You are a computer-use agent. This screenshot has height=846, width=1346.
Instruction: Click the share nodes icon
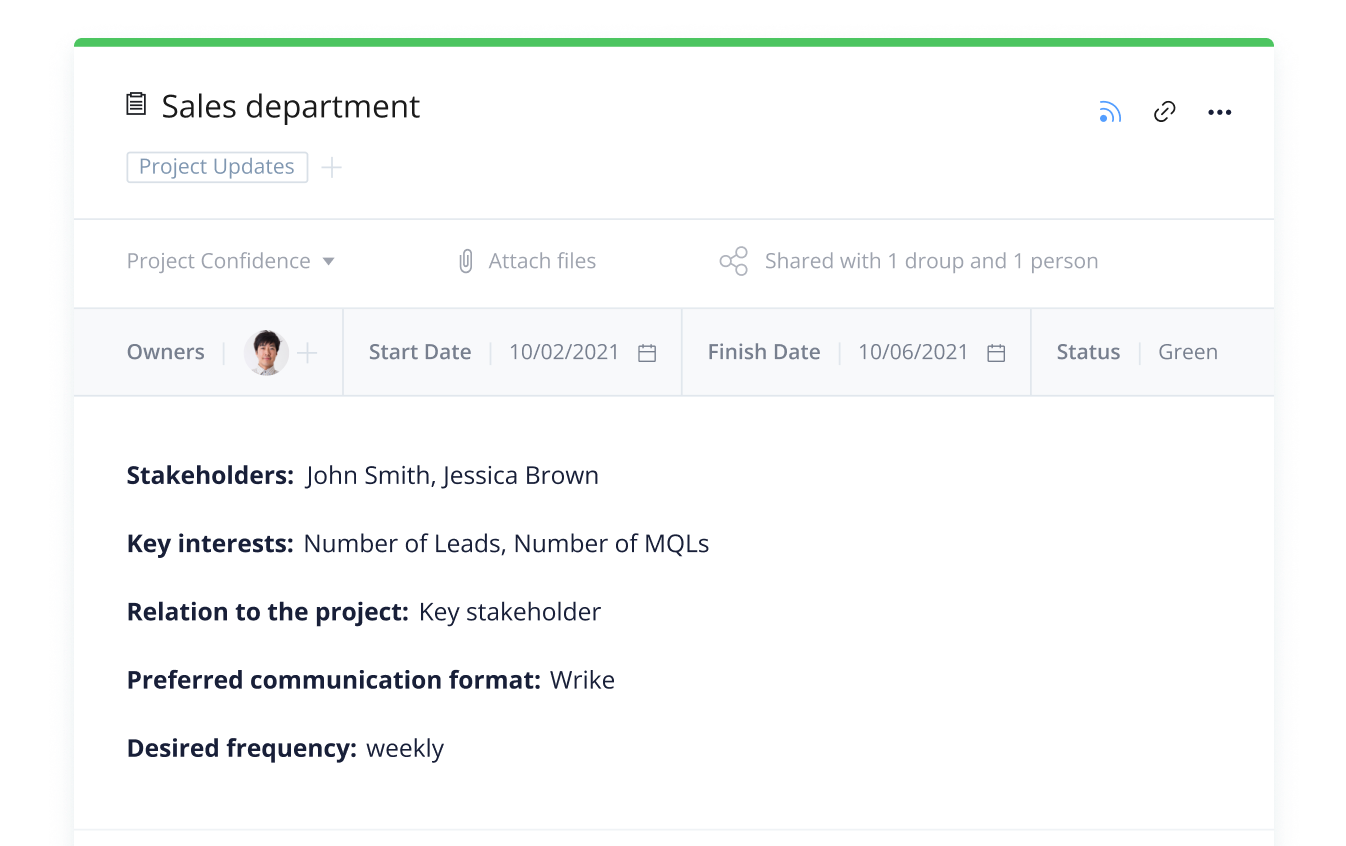point(734,261)
